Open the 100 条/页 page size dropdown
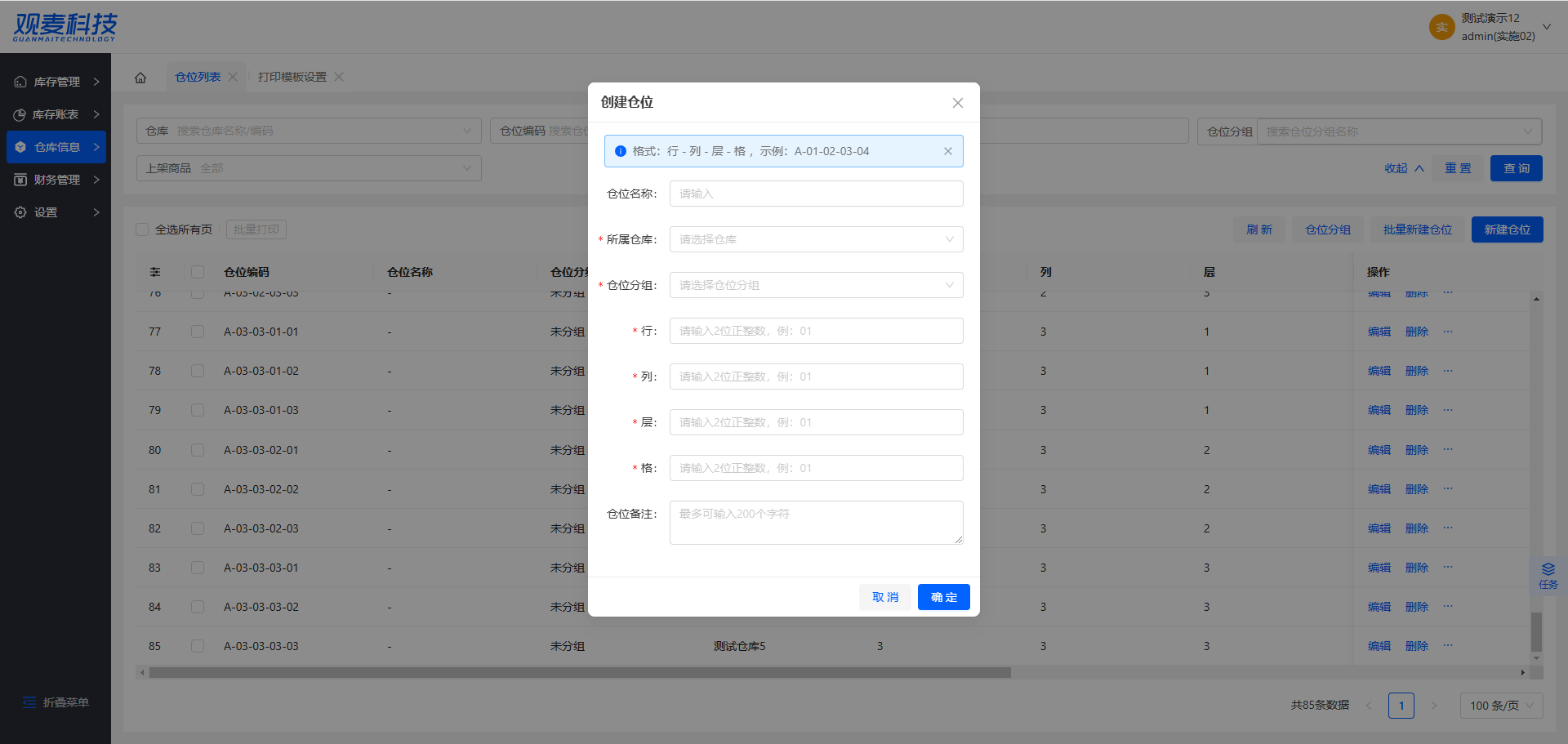The height and width of the screenshot is (744, 1568). point(1502,706)
